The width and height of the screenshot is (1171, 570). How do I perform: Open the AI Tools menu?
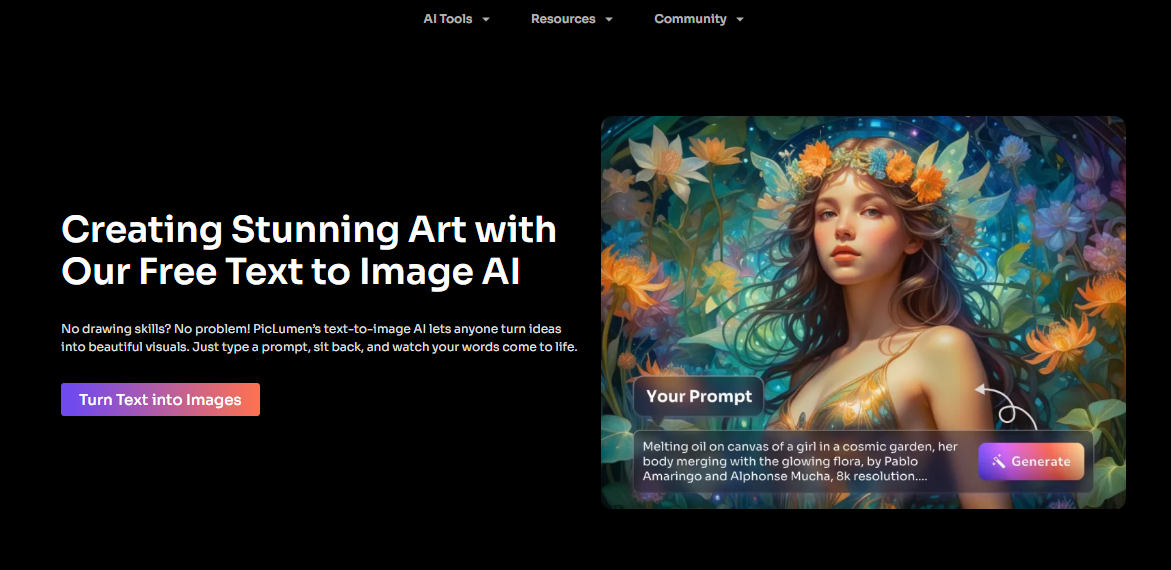(448, 19)
